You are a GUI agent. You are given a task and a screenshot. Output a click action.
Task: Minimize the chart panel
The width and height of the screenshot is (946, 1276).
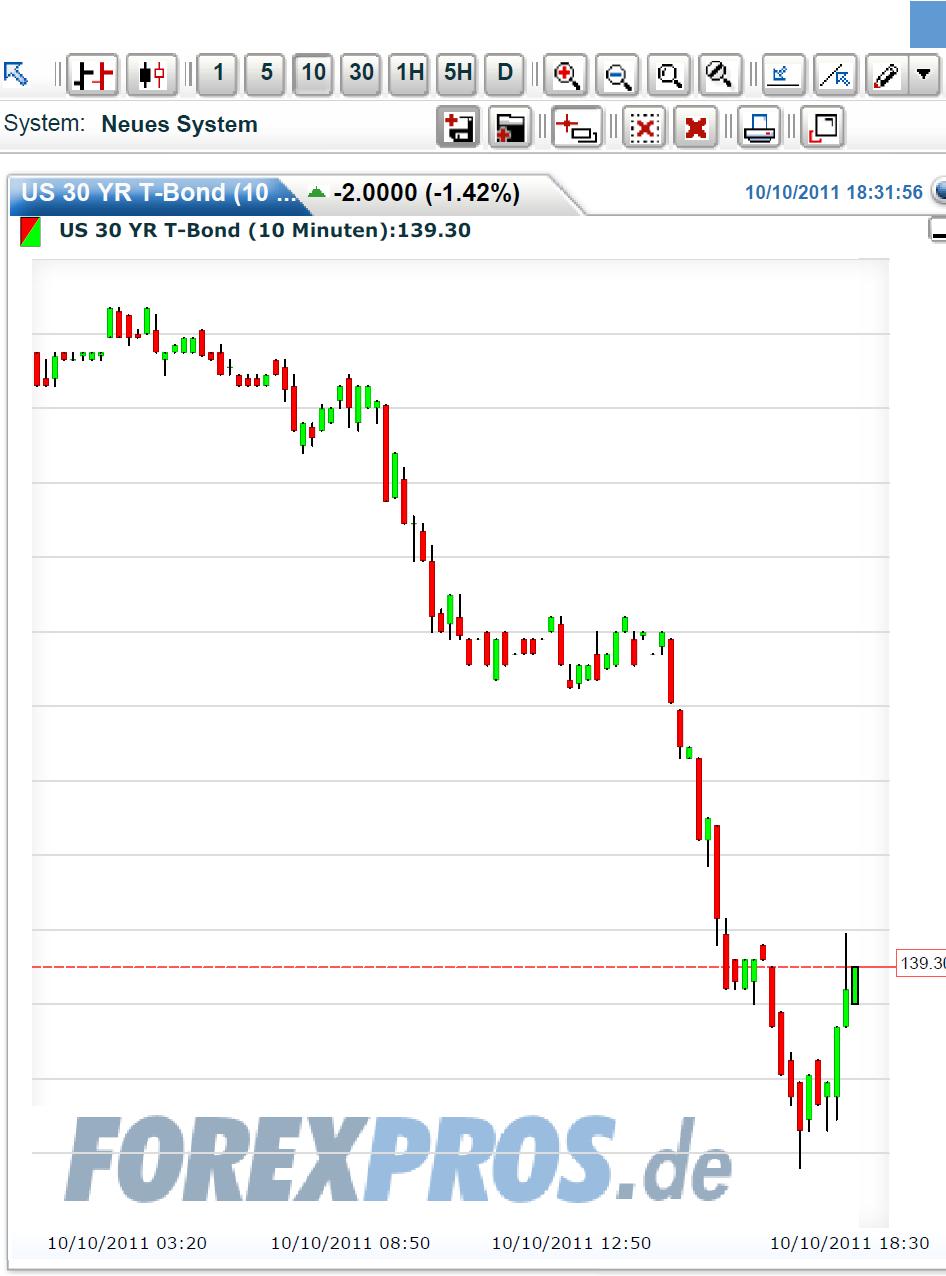938,231
